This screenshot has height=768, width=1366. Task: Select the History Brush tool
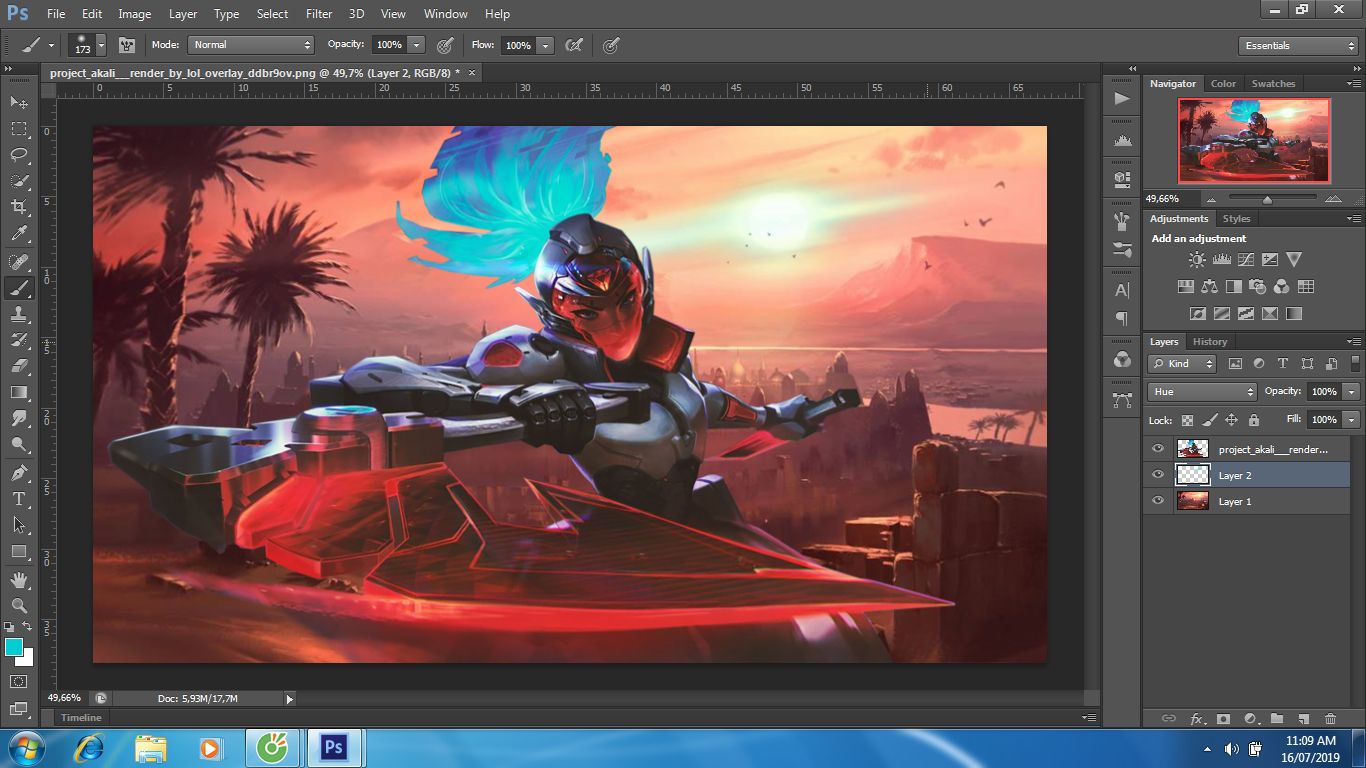coord(19,340)
